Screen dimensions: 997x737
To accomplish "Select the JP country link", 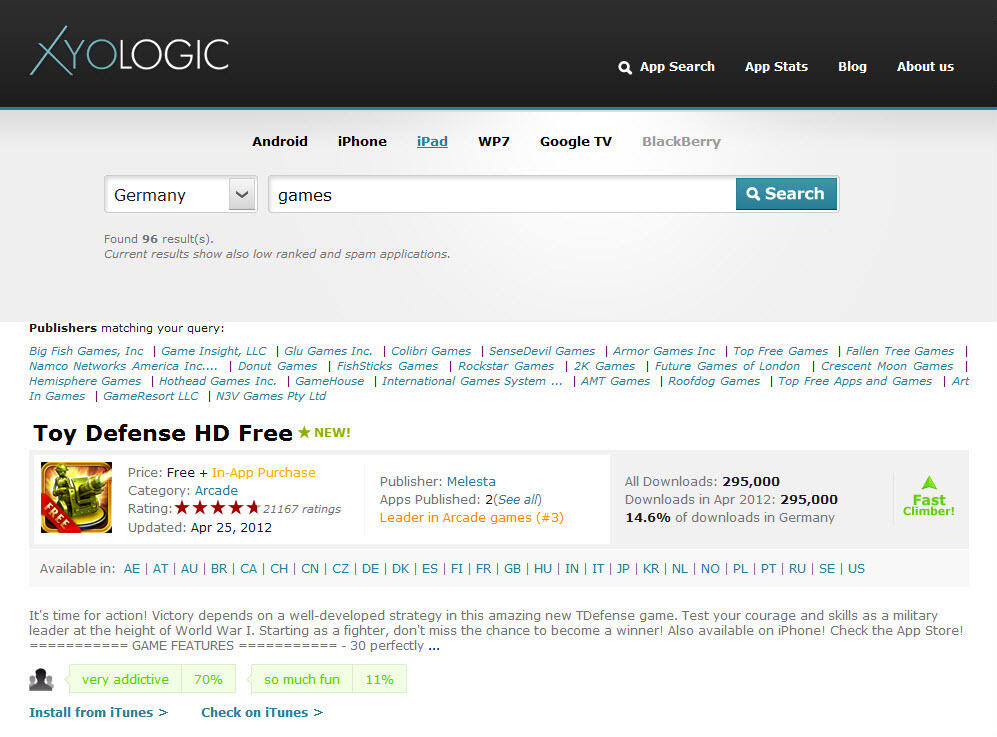I will tap(623, 568).
